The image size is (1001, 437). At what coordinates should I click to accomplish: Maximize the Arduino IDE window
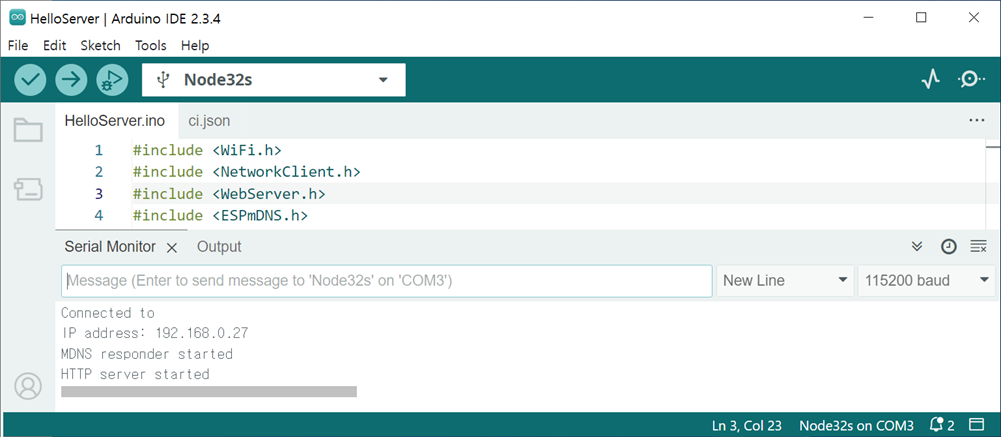(921, 18)
